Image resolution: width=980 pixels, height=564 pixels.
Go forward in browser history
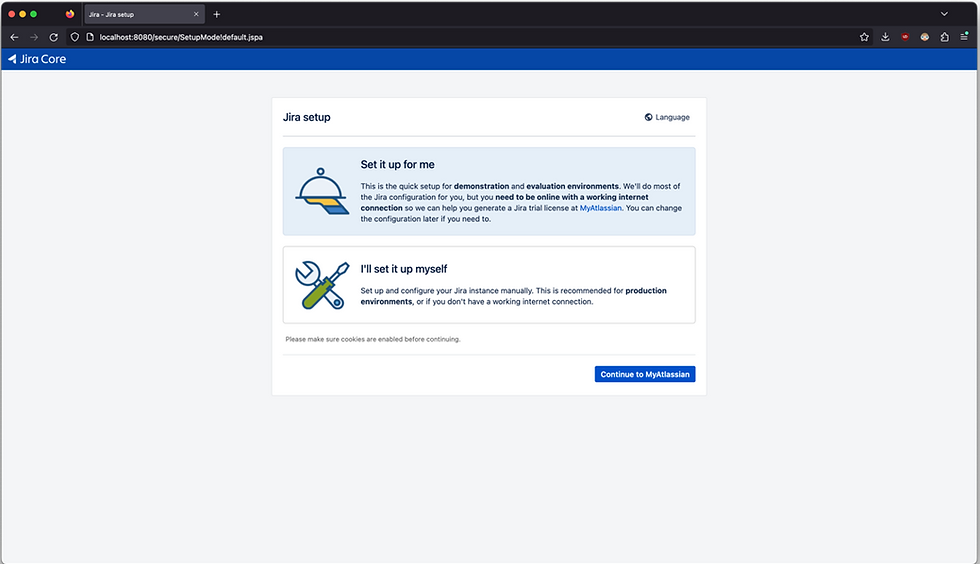pyautogui.click(x=34, y=37)
